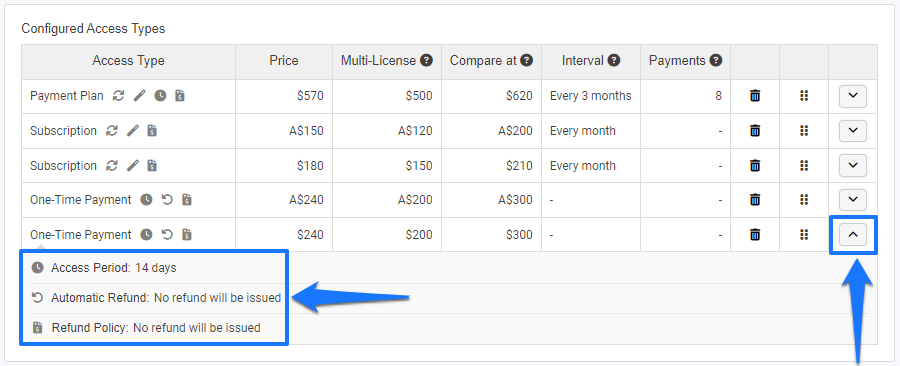Click the reorder handle on the A$150 Subscription row
Image resolution: width=900 pixels, height=366 pixels.
[x=804, y=131]
